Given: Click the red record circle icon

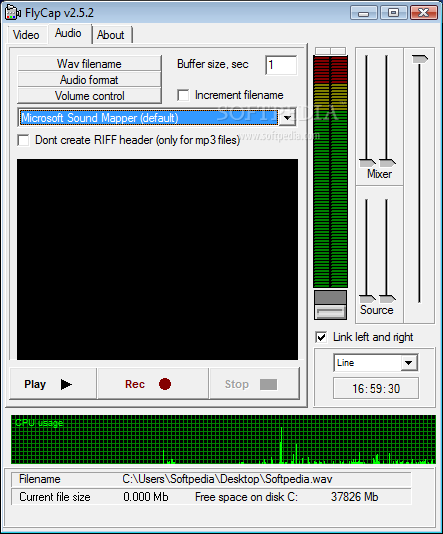Looking at the screenshot, I should pyautogui.click(x=165, y=384).
